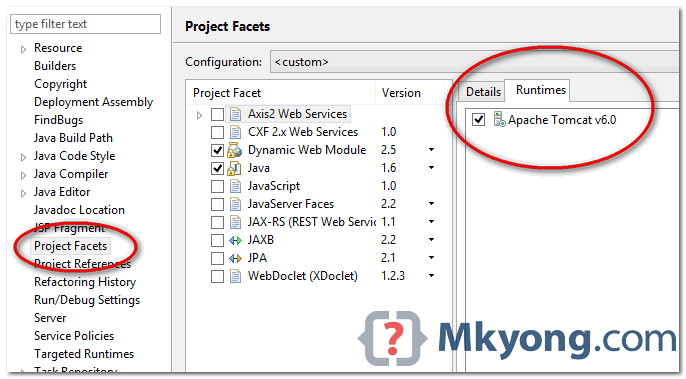Uncheck the Apache Tomcat v6.0 runtime

pyautogui.click(x=479, y=119)
